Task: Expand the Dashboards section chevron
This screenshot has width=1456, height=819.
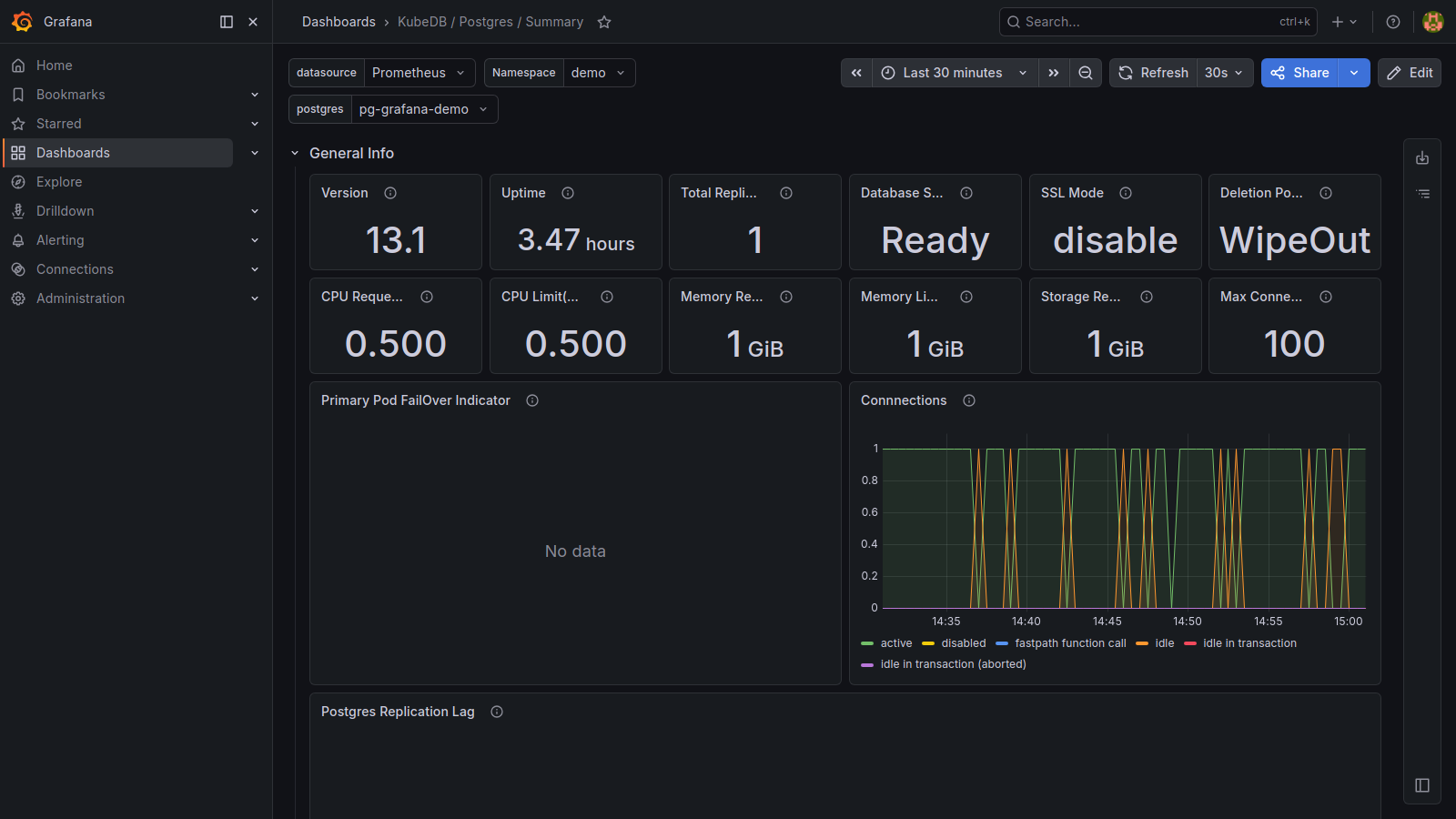Action: (x=255, y=153)
